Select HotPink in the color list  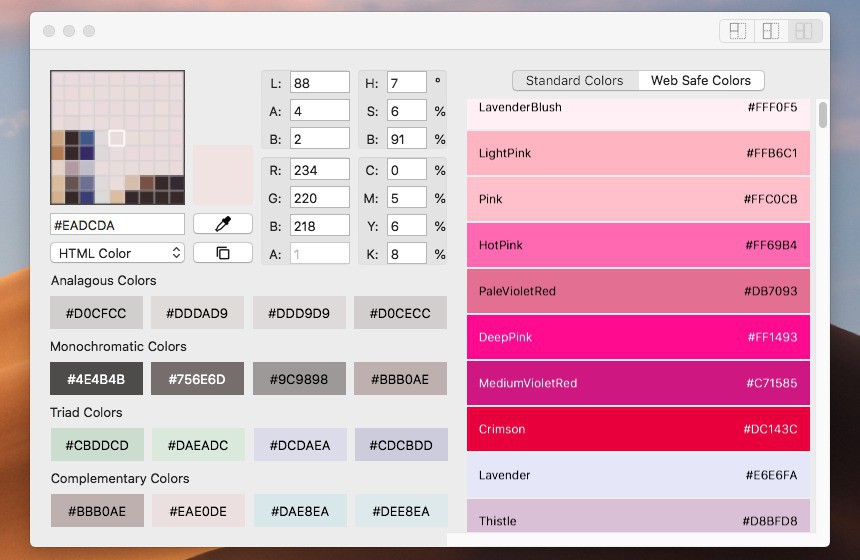tap(638, 245)
